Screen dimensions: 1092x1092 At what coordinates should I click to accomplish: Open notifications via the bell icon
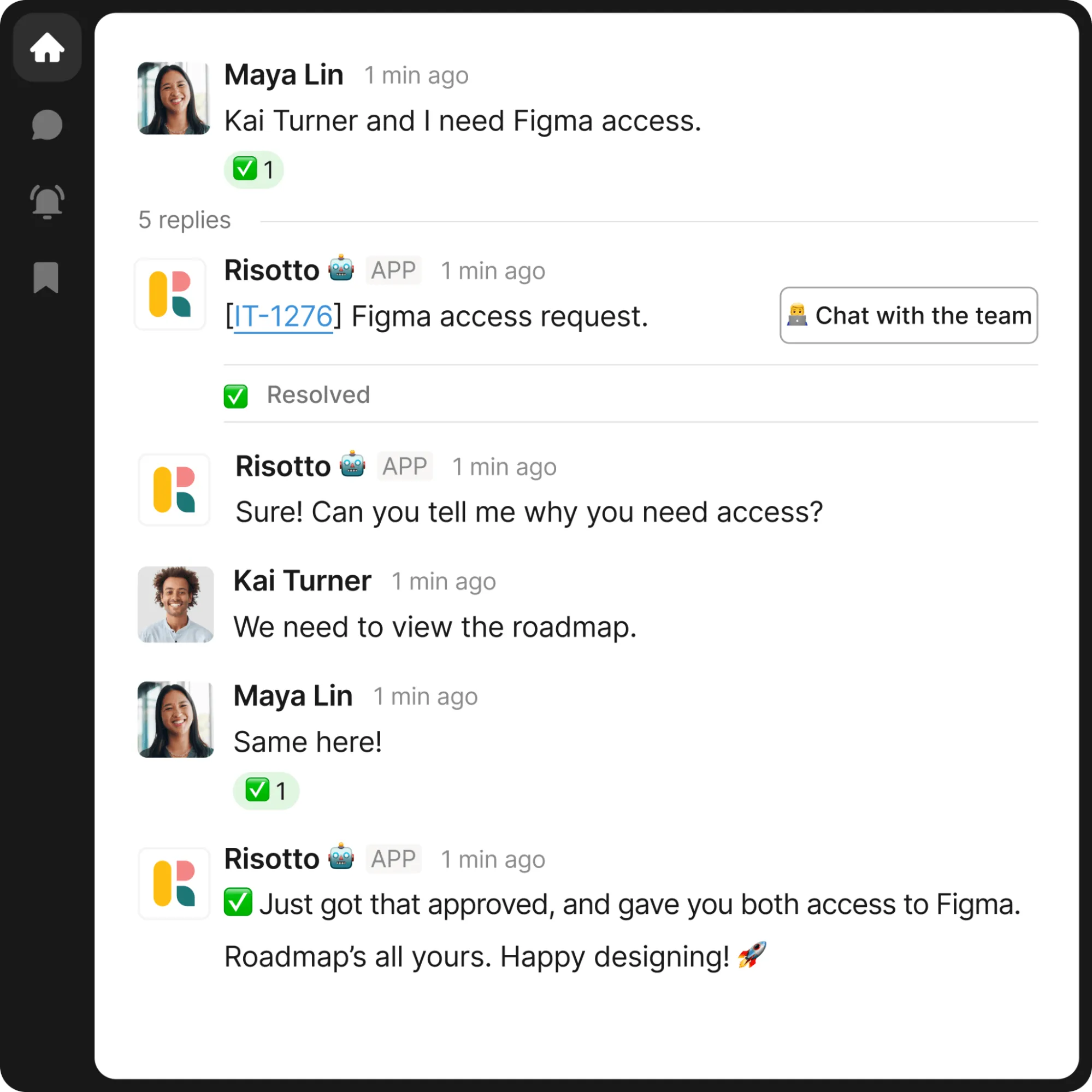pos(47,202)
